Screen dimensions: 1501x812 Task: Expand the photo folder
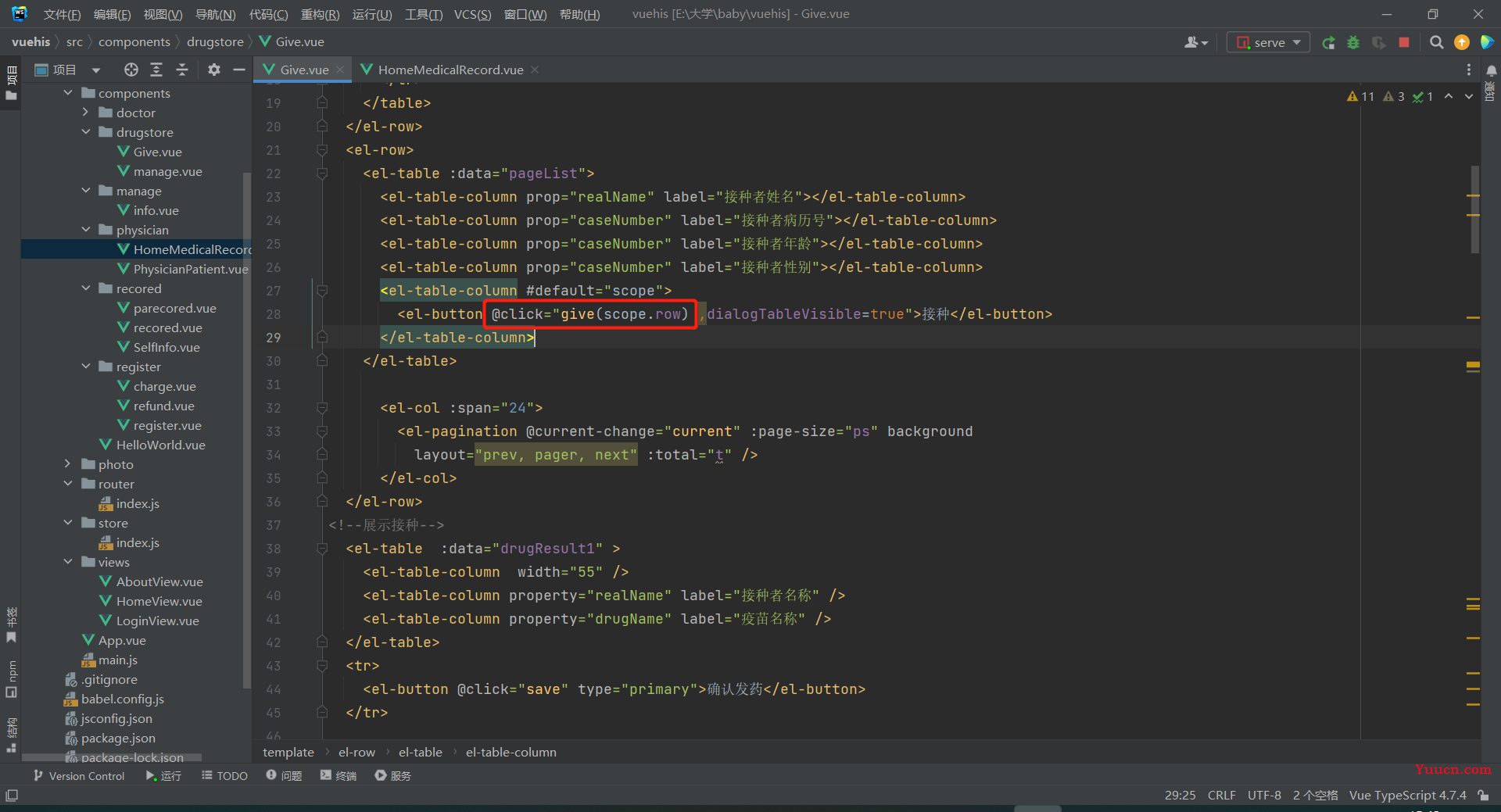pyautogui.click(x=68, y=464)
